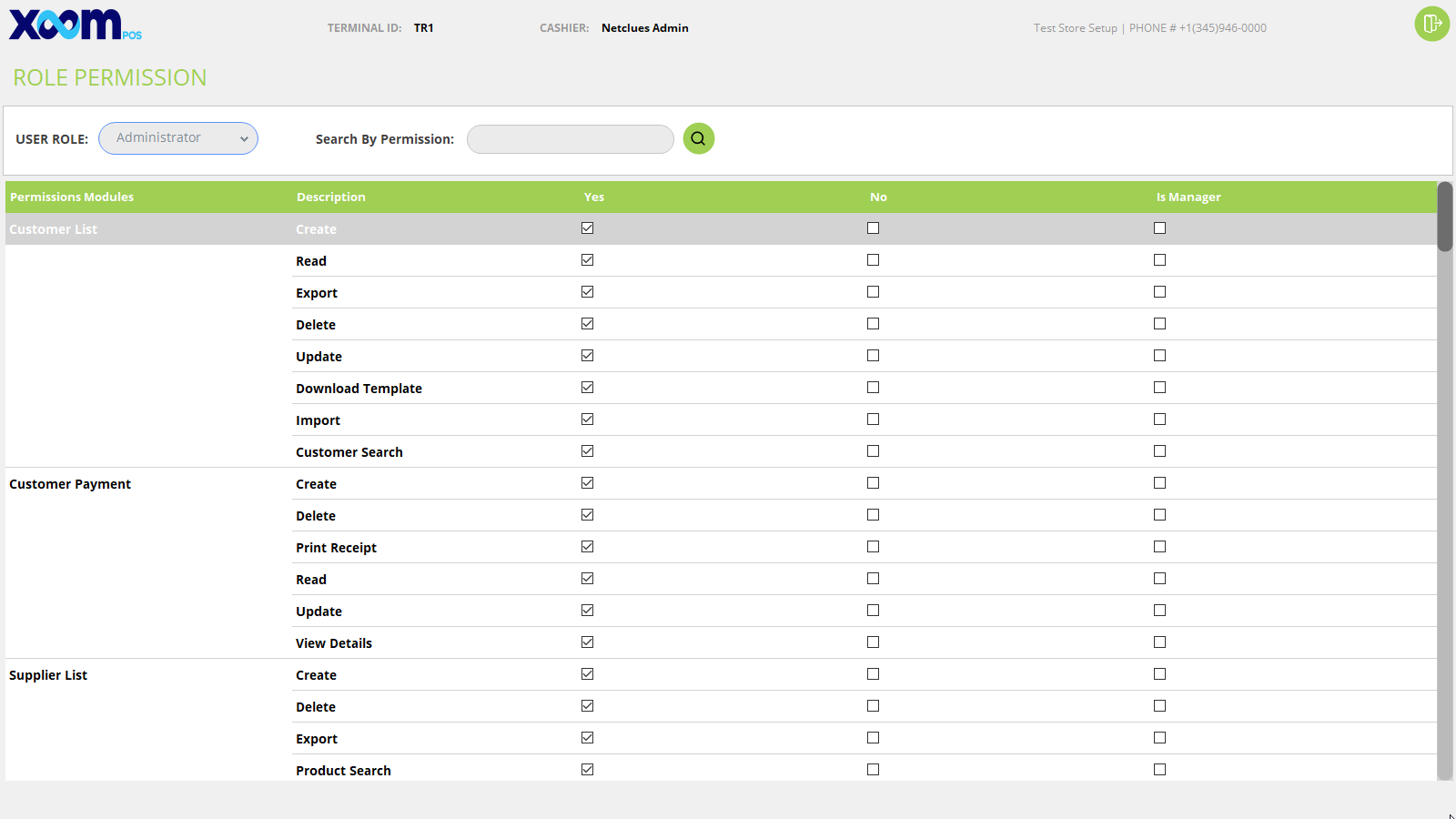Uncheck Yes for Customer Payment Print Receipt
This screenshot has width=1456, height=819.
click(x=588, y=547)
